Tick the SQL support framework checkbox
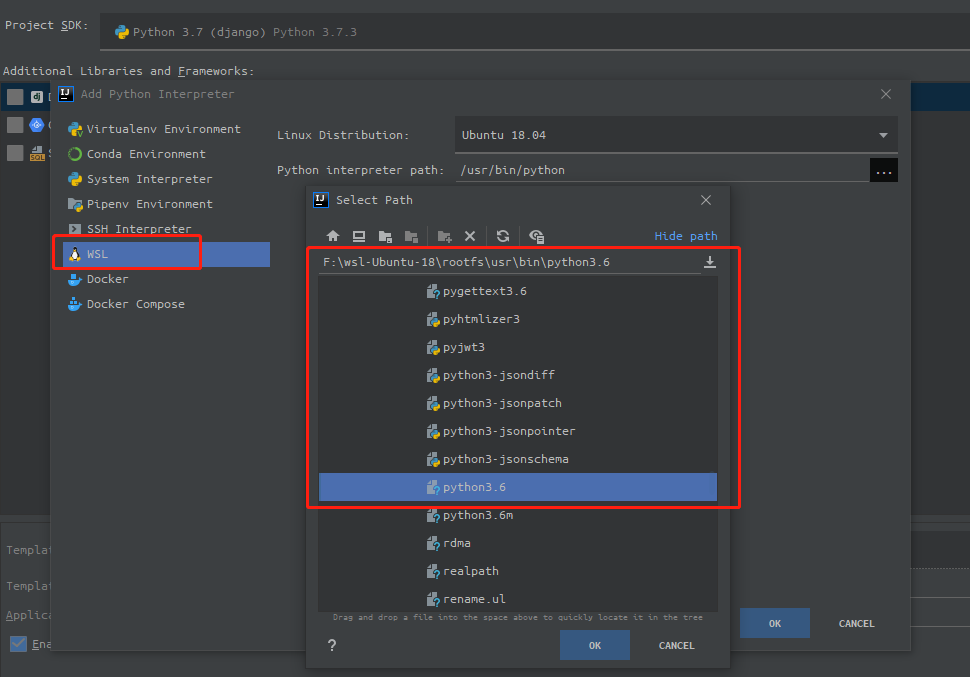This screenshot has width=970, height=677. [x=15, y=153]
